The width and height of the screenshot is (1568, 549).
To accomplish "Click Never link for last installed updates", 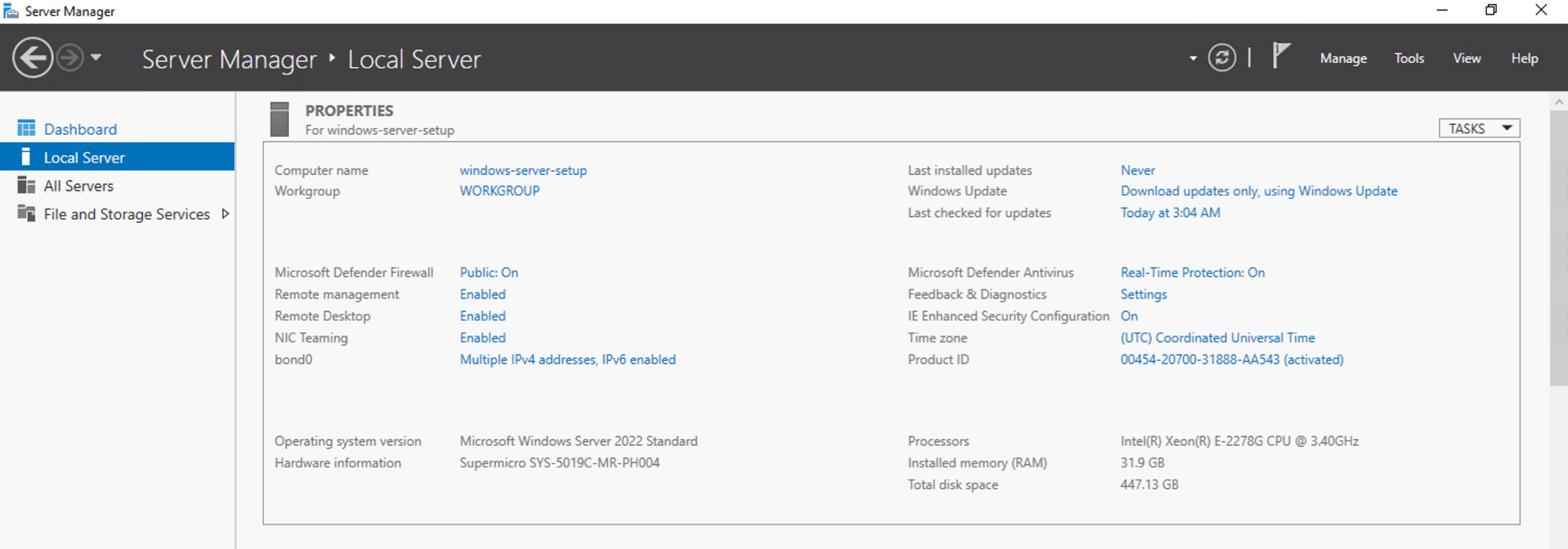I will 1137,170.
